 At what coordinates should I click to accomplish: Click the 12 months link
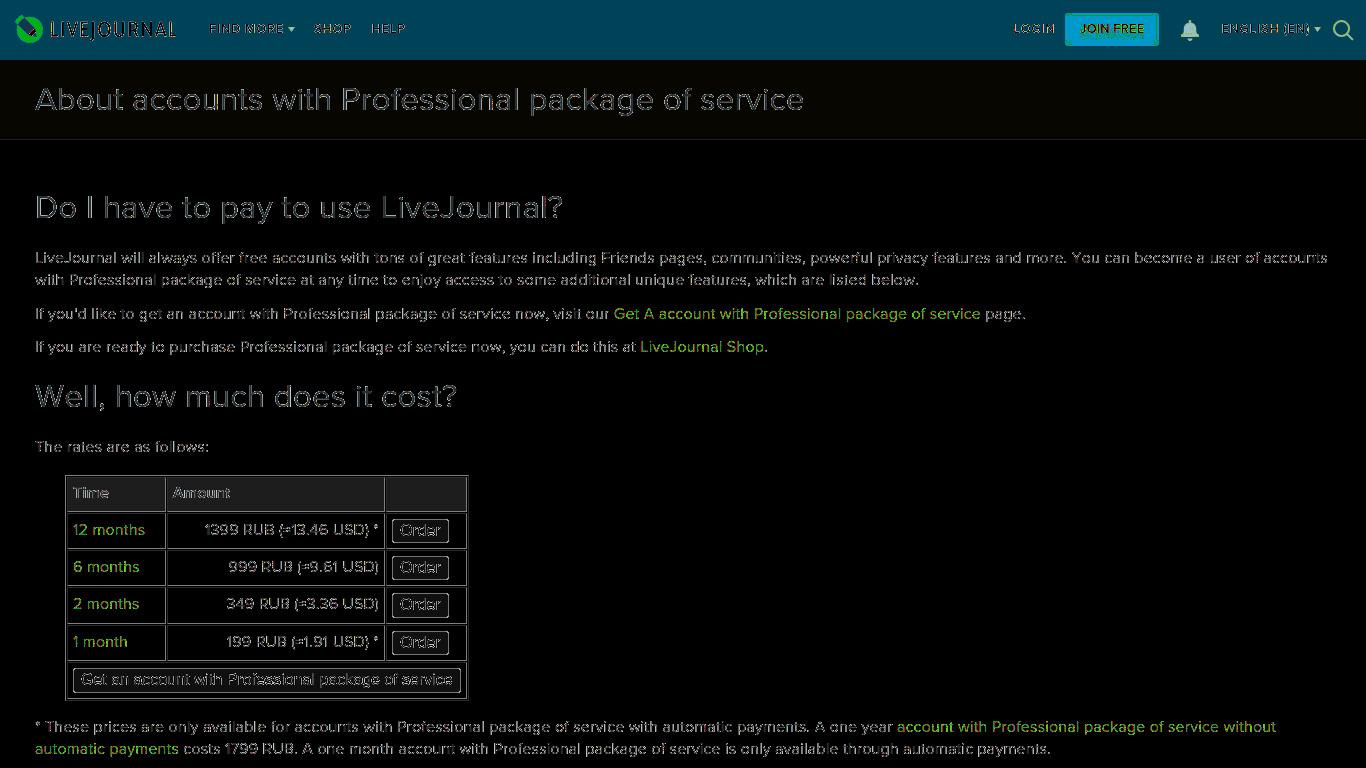click(109, 530)
